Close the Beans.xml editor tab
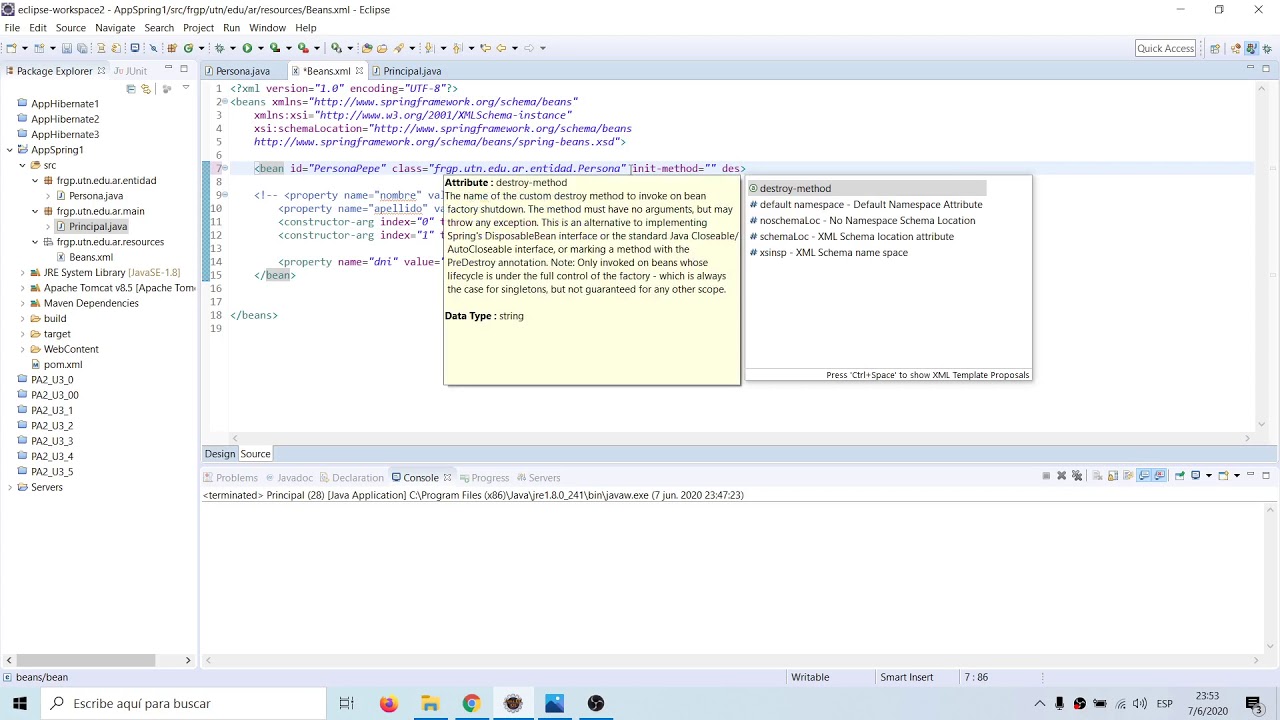1280x720 pixels. [x=359, y=71]
